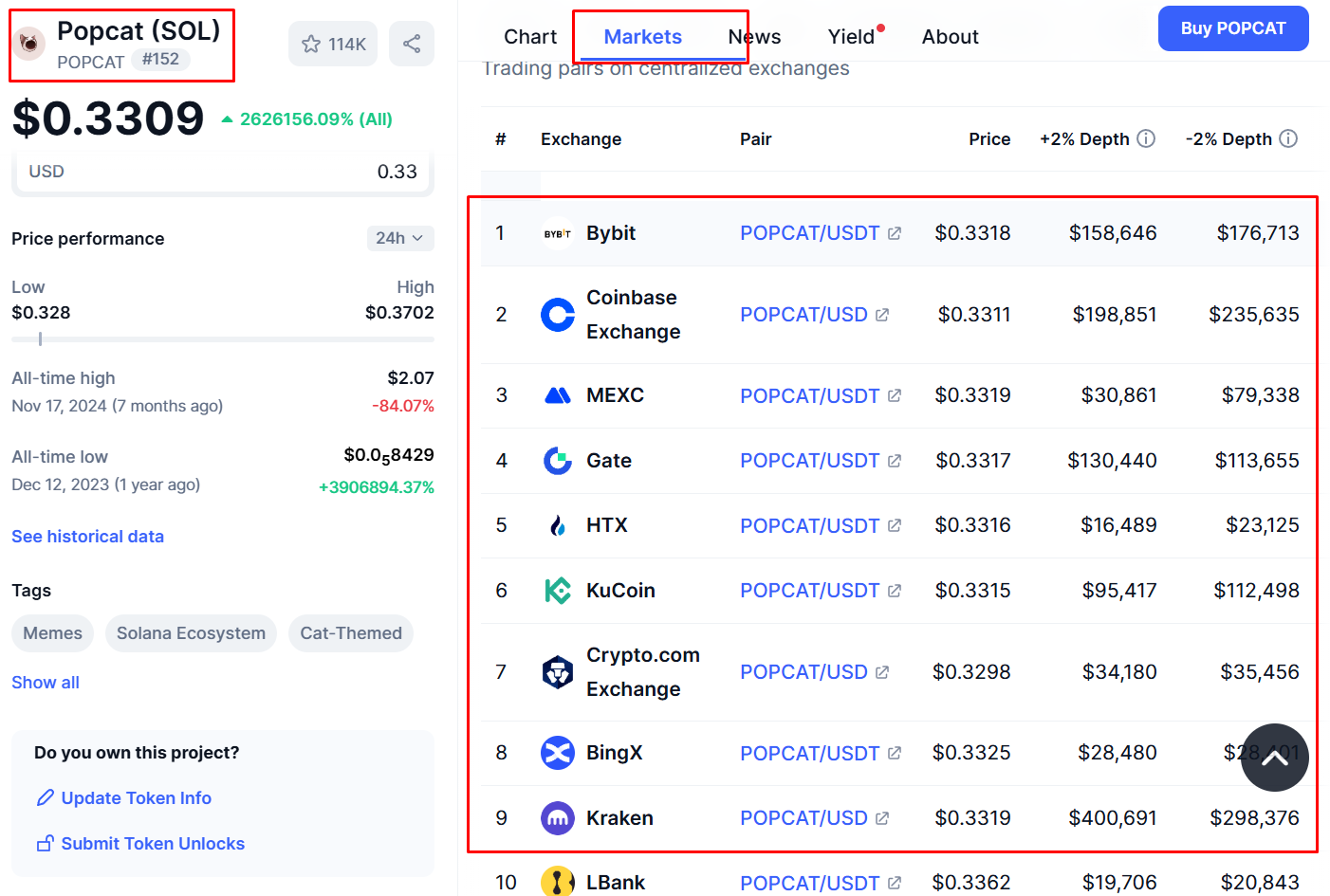Viewport: 1330px width, 896px height.
Task: Sort table by Pair column header
Action: click(x=756, y=139)
